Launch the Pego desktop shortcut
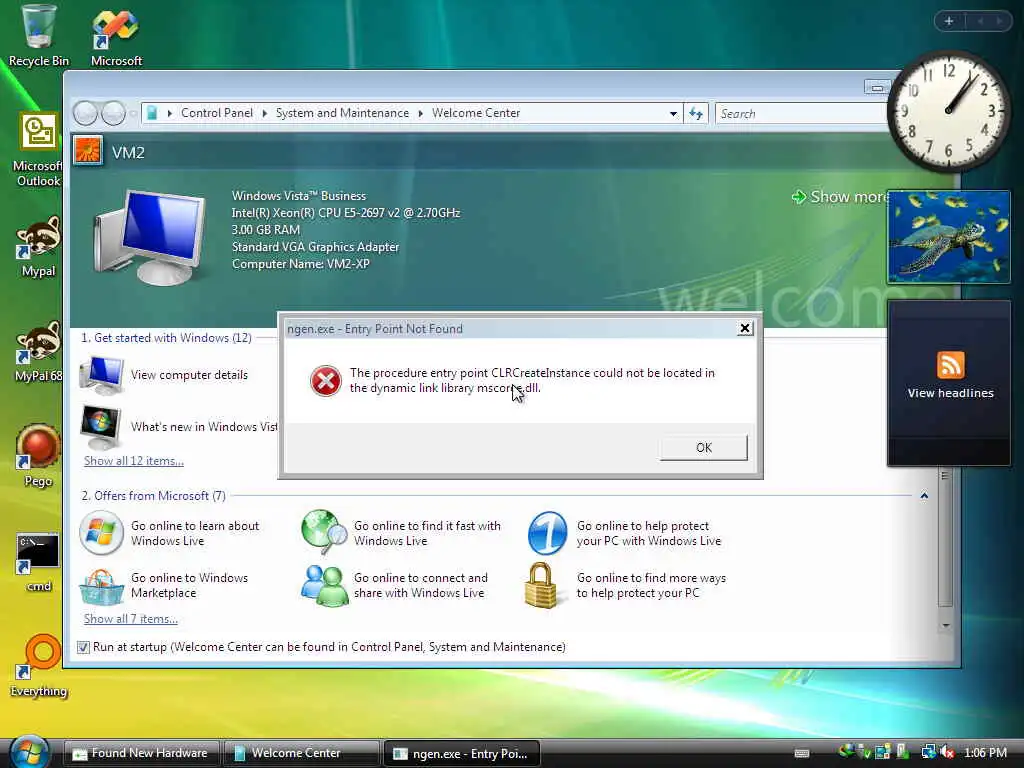This screenshot has width=1024, height=768. [38, 456]
